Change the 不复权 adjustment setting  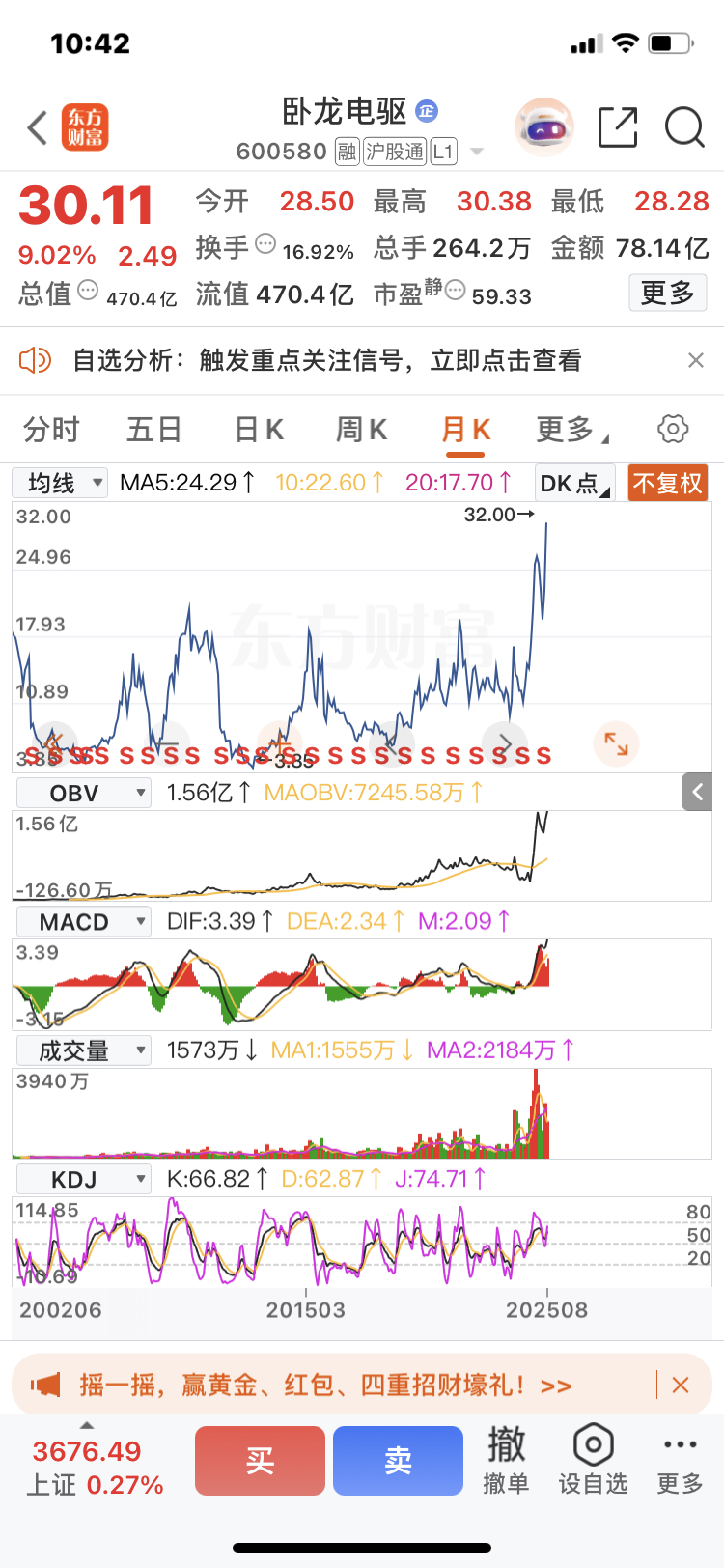[x=668, y=483]
